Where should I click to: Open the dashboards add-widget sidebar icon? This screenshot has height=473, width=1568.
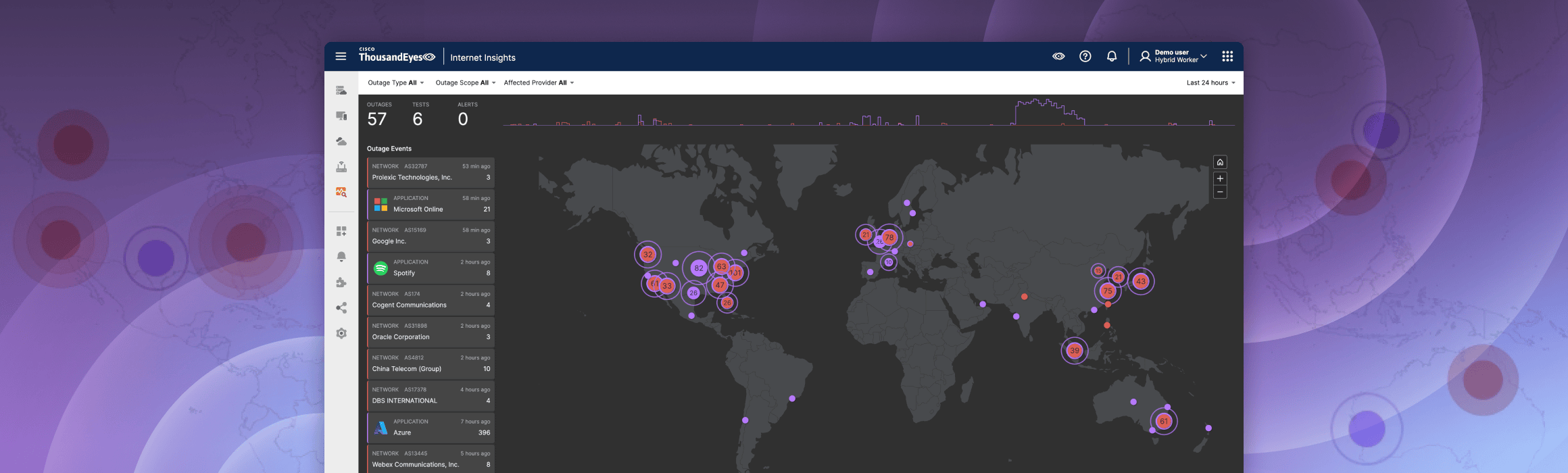pyautogui.click(x=341, y=231)
